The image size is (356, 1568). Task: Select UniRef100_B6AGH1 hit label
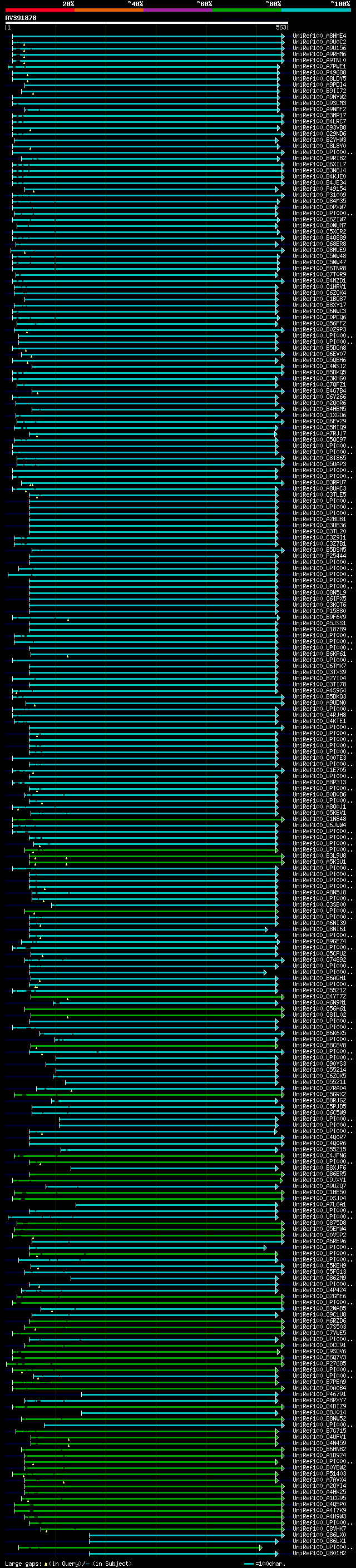pyautogui.click(x=319, y=978)
